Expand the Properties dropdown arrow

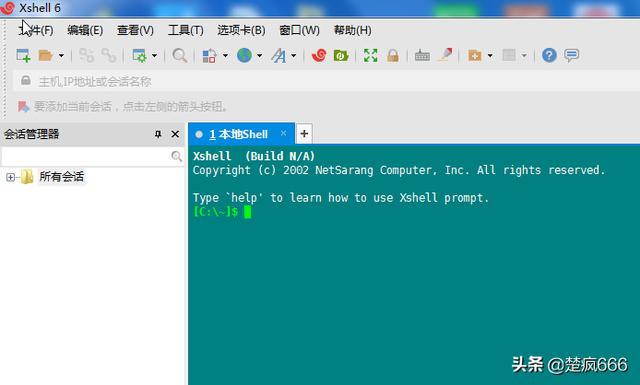[x=154, y=55]
